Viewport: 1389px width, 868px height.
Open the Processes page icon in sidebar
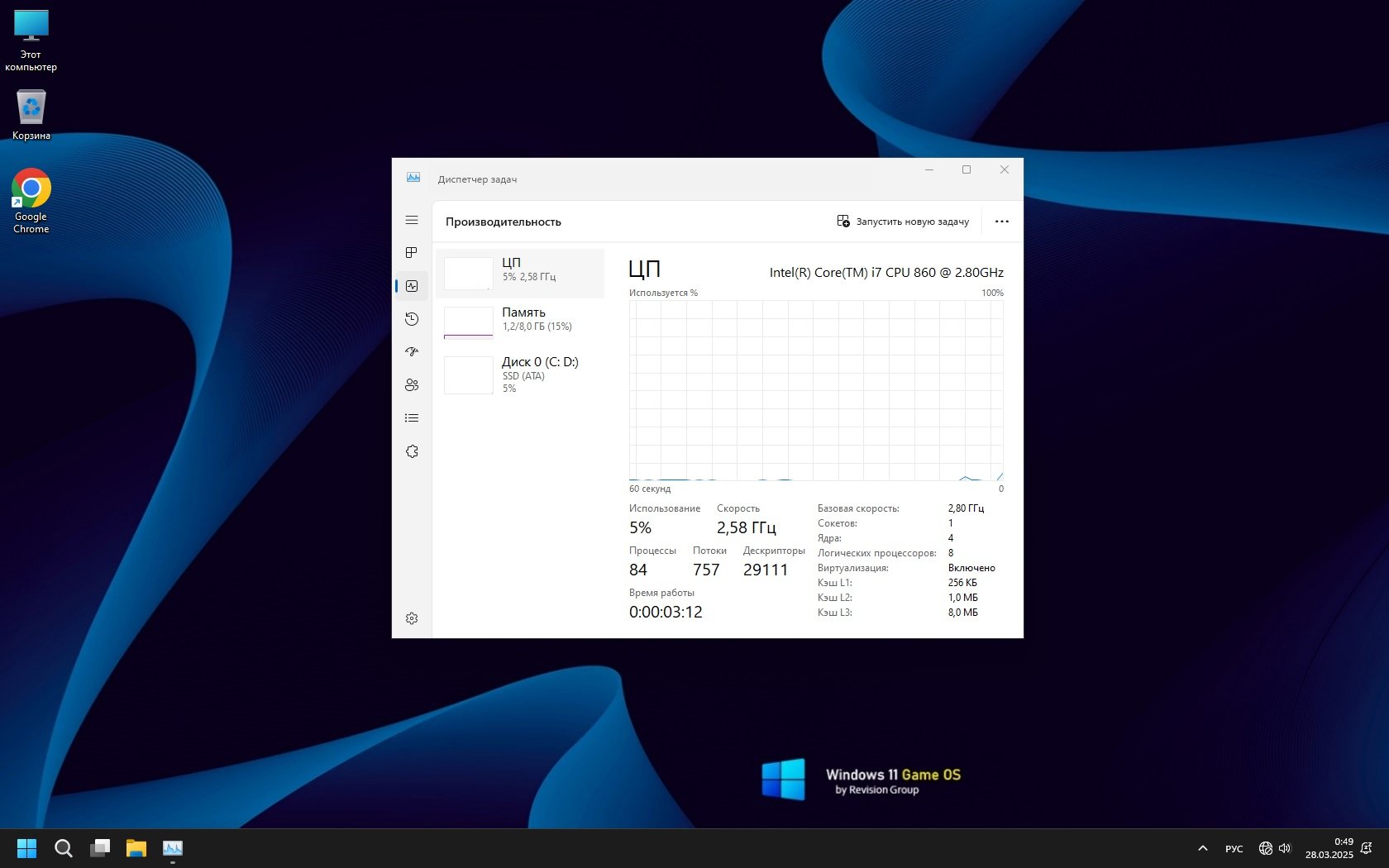point(412,253)
